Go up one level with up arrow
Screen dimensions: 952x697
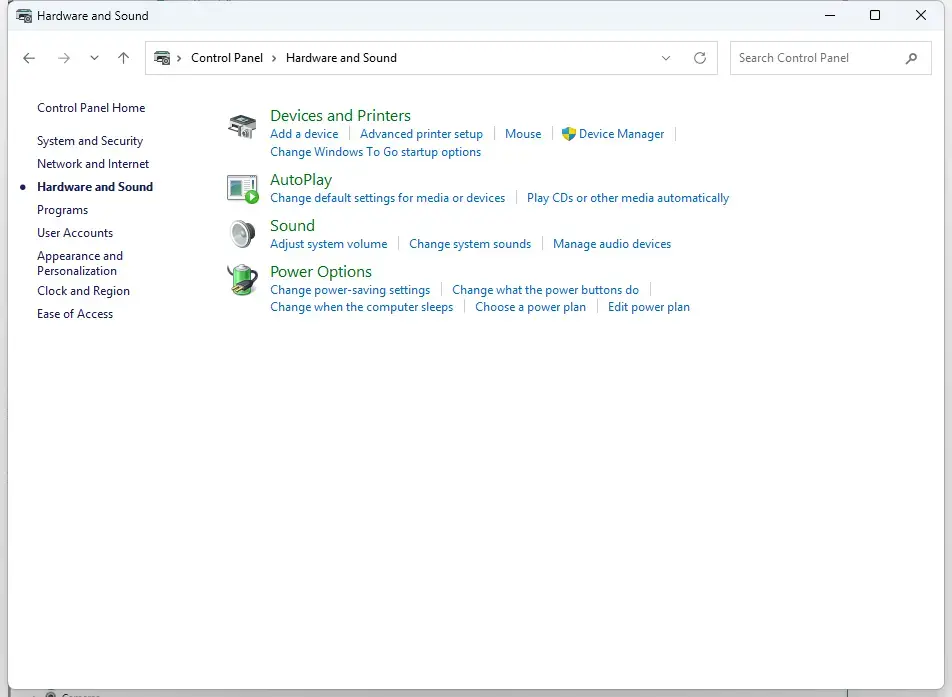tap(123, 58)
